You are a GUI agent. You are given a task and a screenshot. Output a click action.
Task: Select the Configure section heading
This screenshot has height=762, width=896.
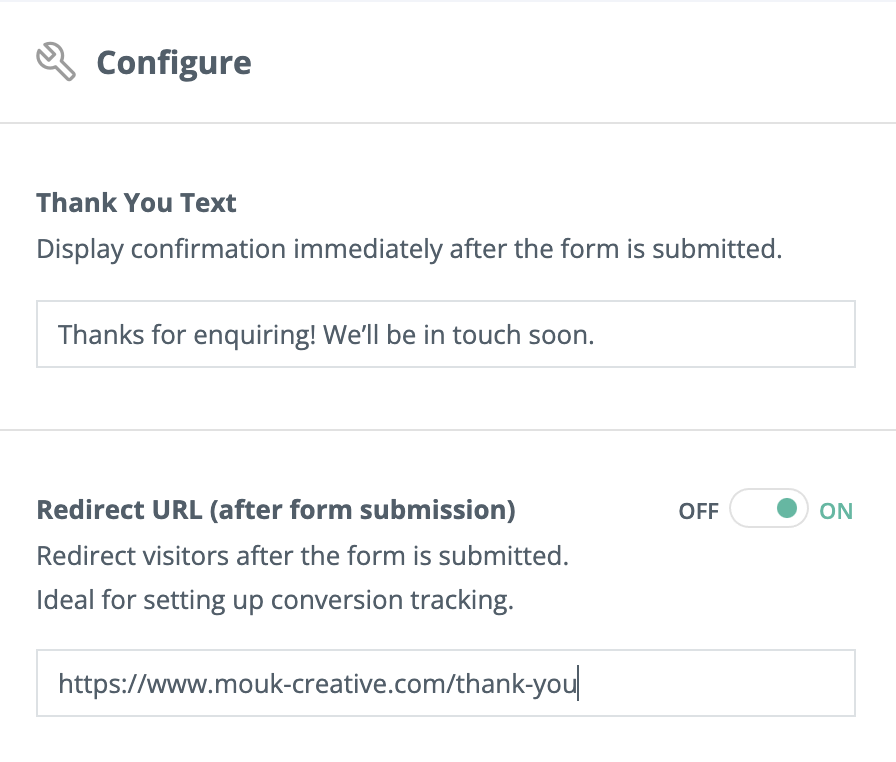(174, 62)
